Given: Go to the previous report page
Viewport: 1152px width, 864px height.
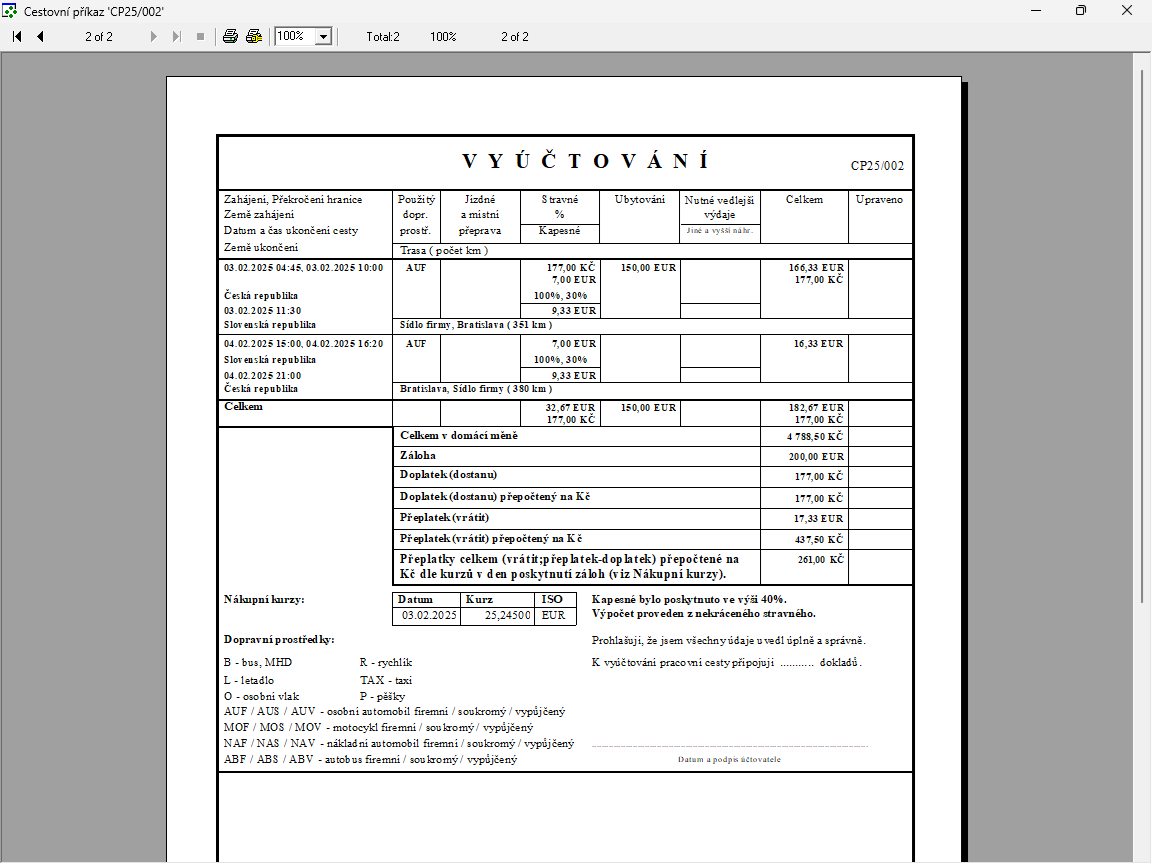Looking at the screenshot, I should pyautogui.click(x=40, y=36).
